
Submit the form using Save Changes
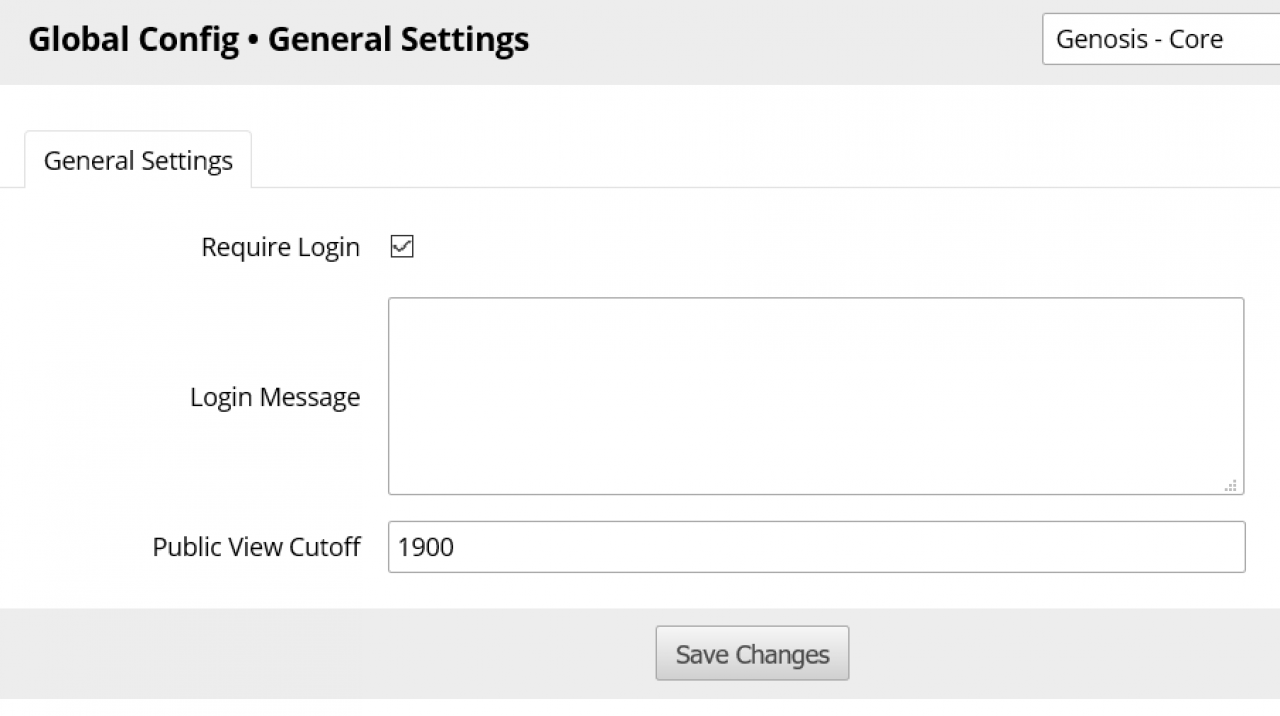752,654
